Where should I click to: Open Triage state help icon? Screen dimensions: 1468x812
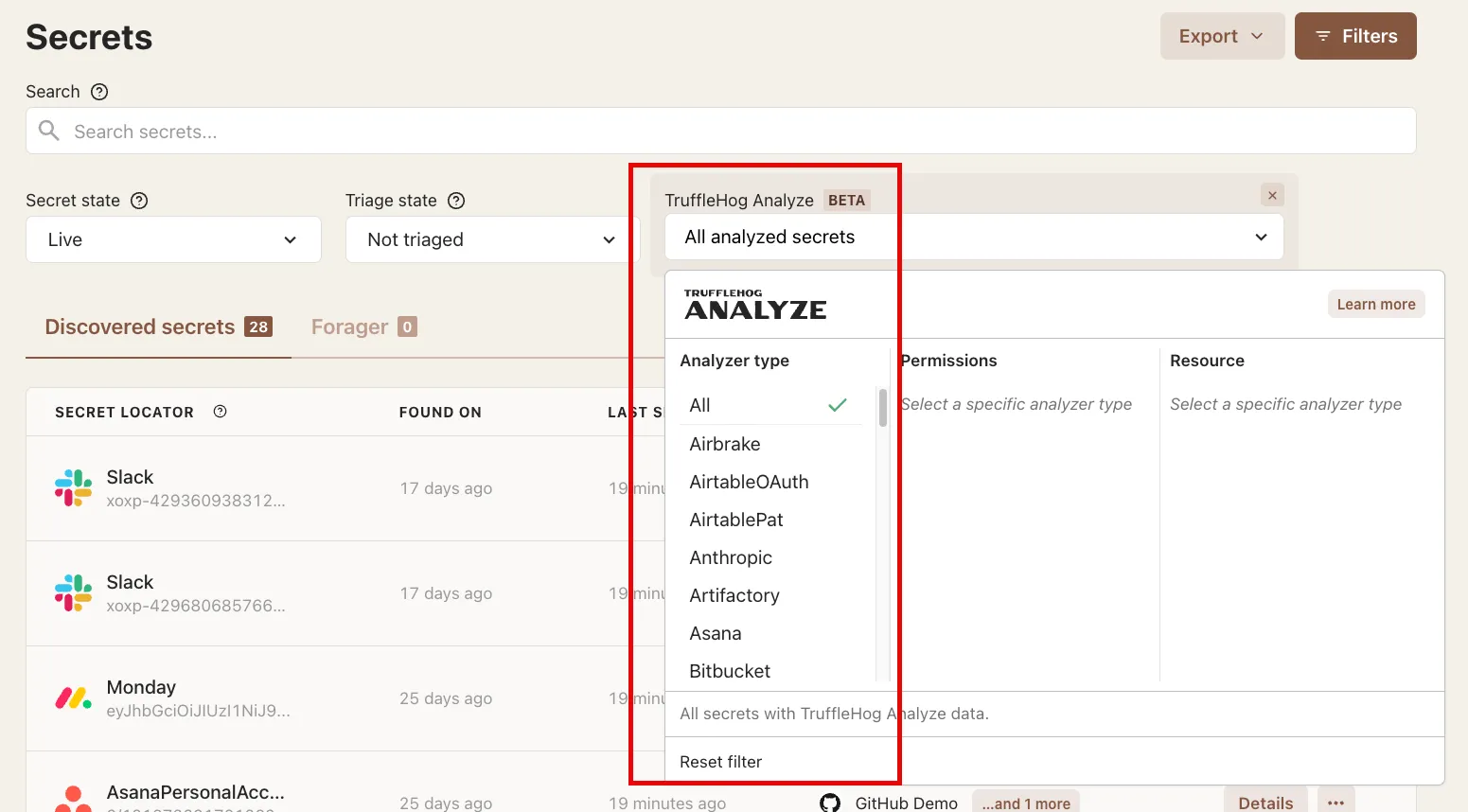pyautogui.click(x=456, y=201)
